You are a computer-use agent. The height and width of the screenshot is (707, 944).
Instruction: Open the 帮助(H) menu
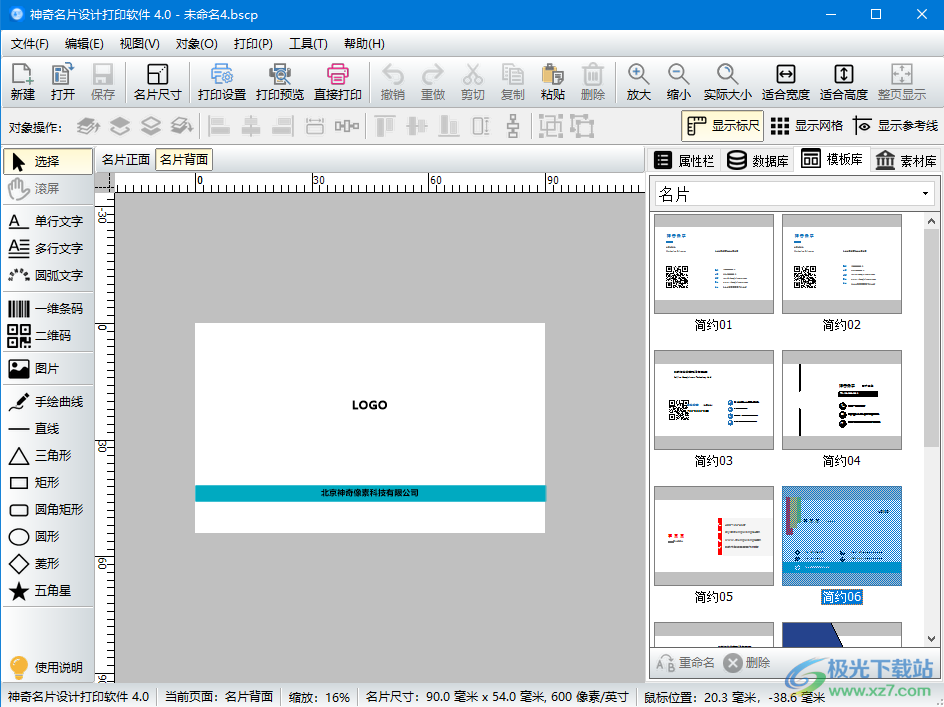364,44
